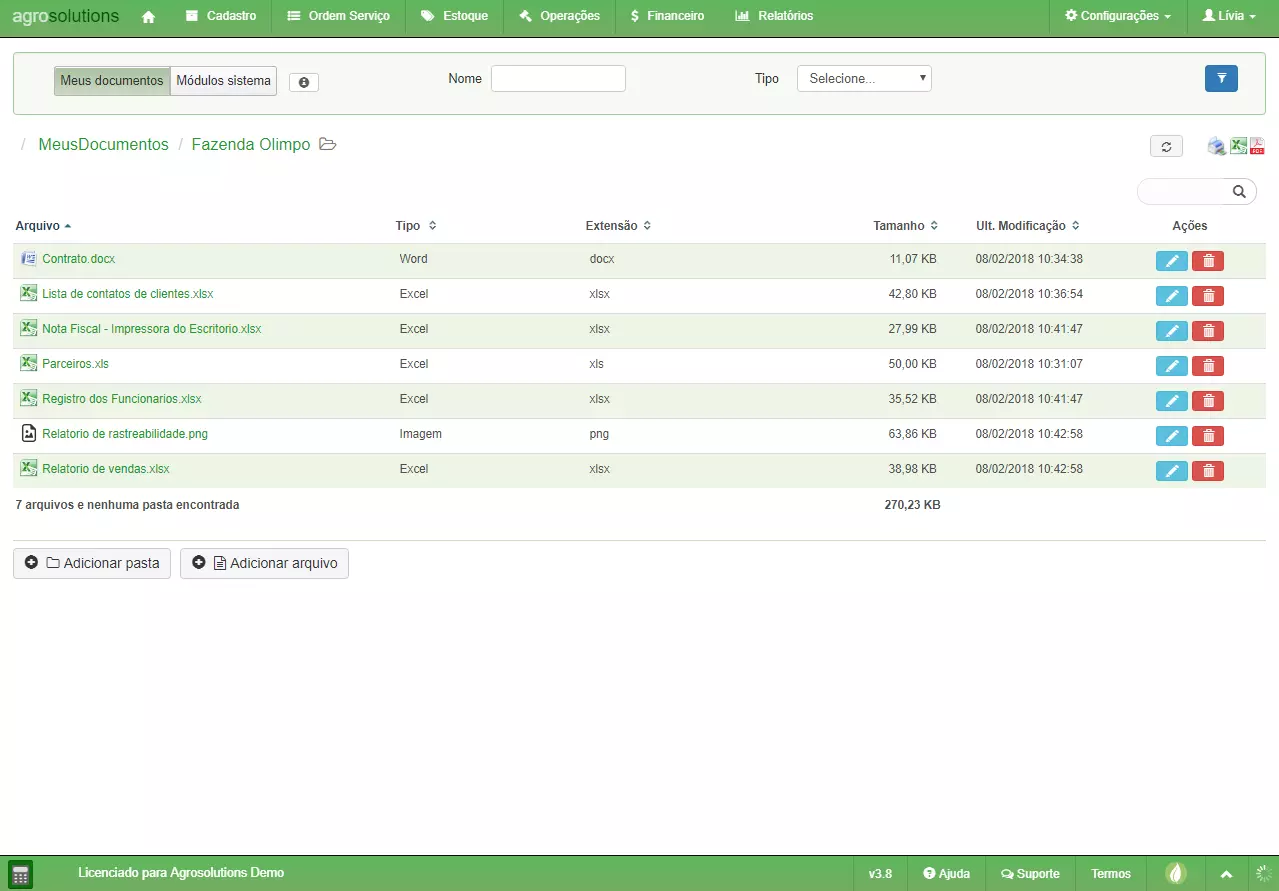Switch to Módulos sistema view
This screenshot has width=1279, height=891.
tap(223, 81)
